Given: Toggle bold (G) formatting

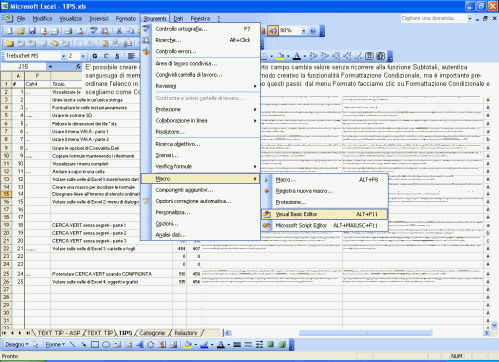Looking at the screenshot, I should [x=95, y=56].
